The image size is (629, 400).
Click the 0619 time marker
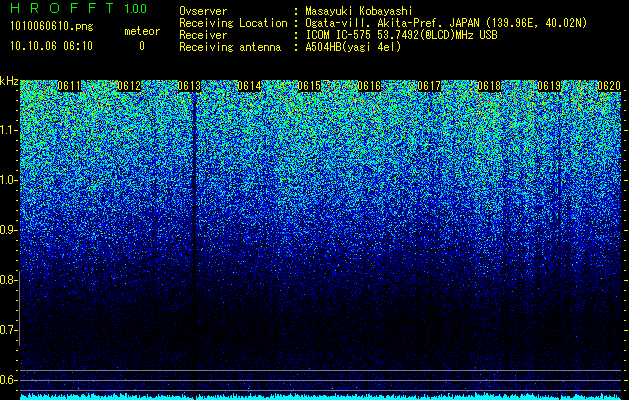pyautogui.click(x=549, y=86)
